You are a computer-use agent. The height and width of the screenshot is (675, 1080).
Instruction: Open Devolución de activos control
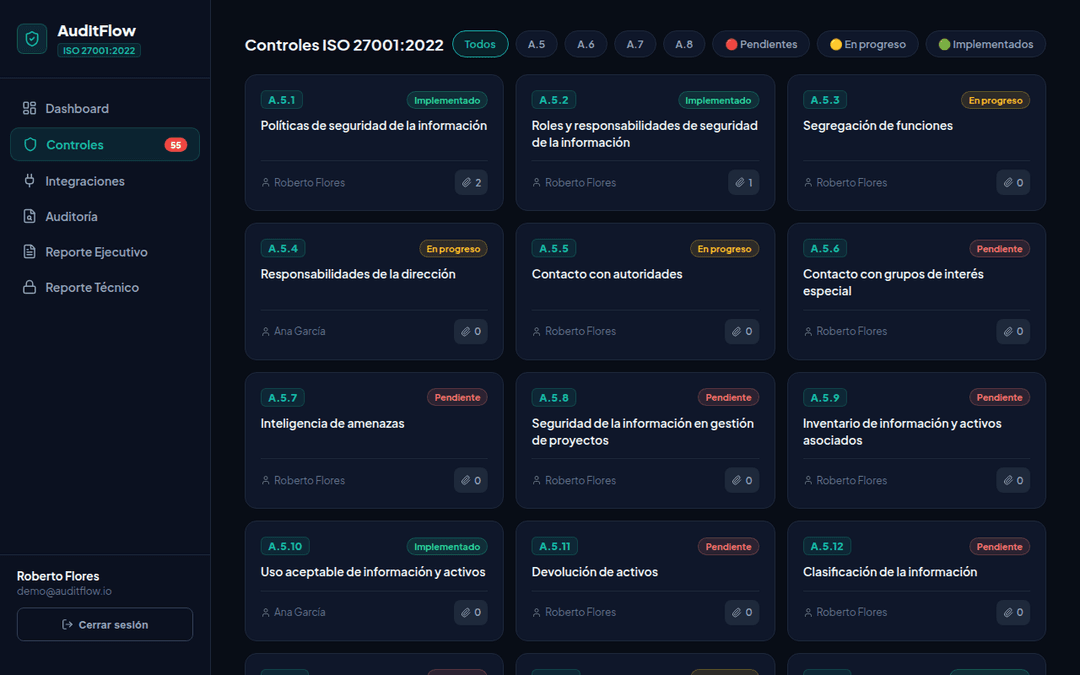click(594, 572)
